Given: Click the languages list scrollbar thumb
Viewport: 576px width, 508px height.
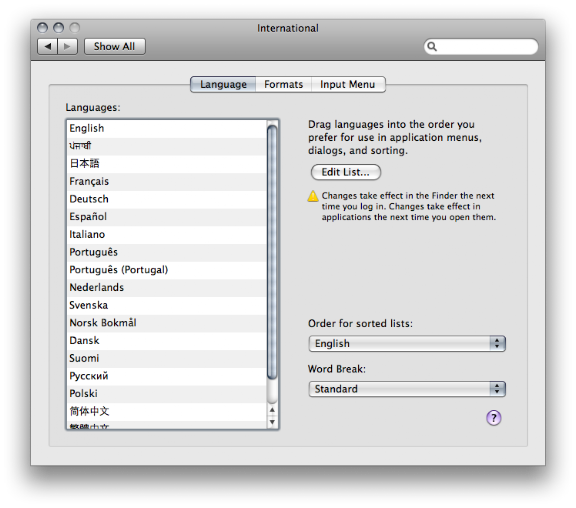Looking at the screenshot, I should coord(272,252).
